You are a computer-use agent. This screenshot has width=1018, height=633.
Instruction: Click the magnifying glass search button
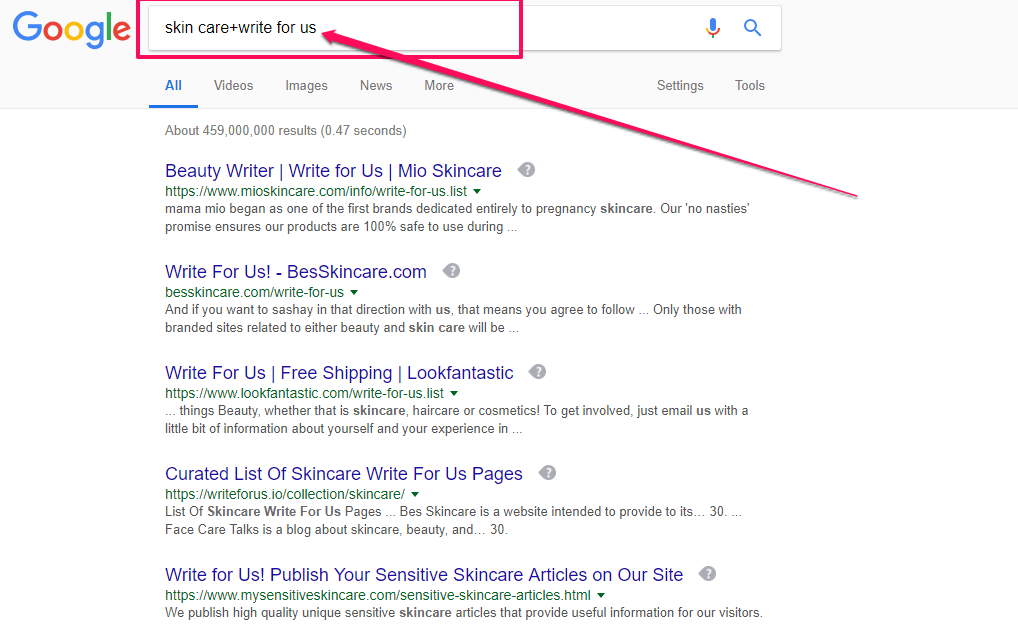752,27
